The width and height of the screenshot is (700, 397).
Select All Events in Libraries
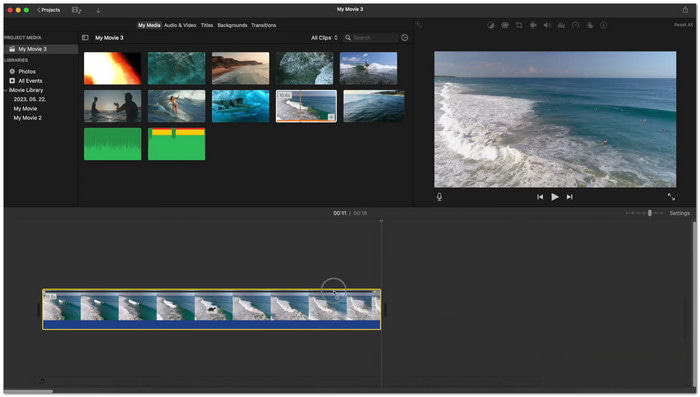tap(30, 81)
